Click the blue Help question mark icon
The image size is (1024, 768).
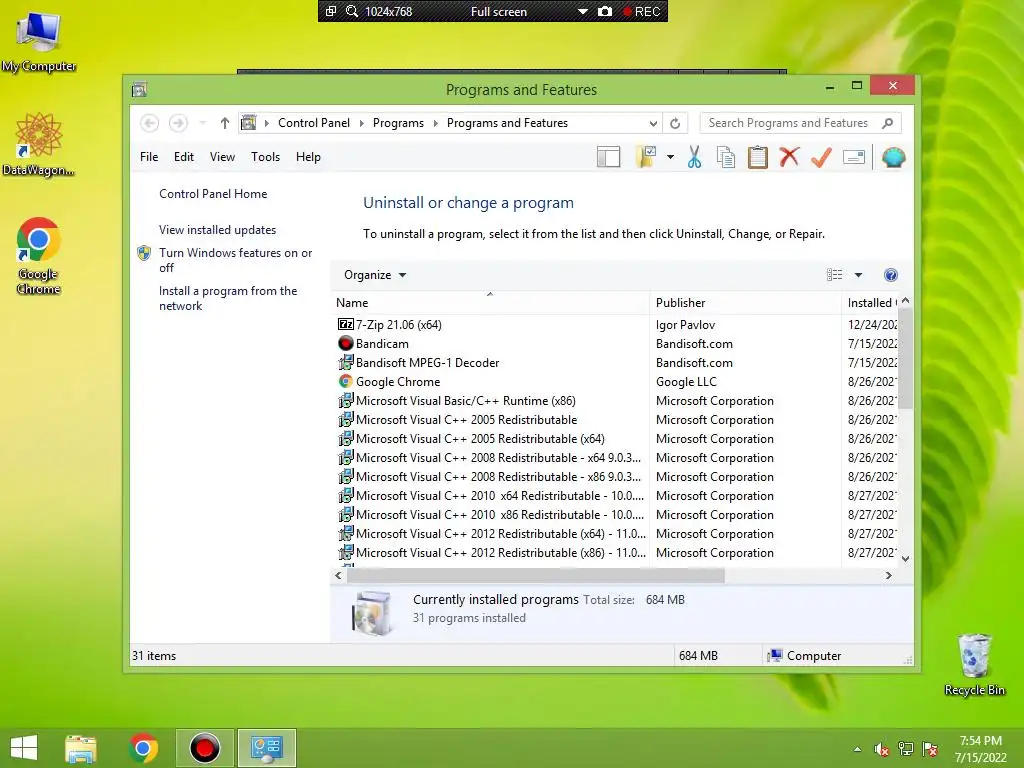891,275
